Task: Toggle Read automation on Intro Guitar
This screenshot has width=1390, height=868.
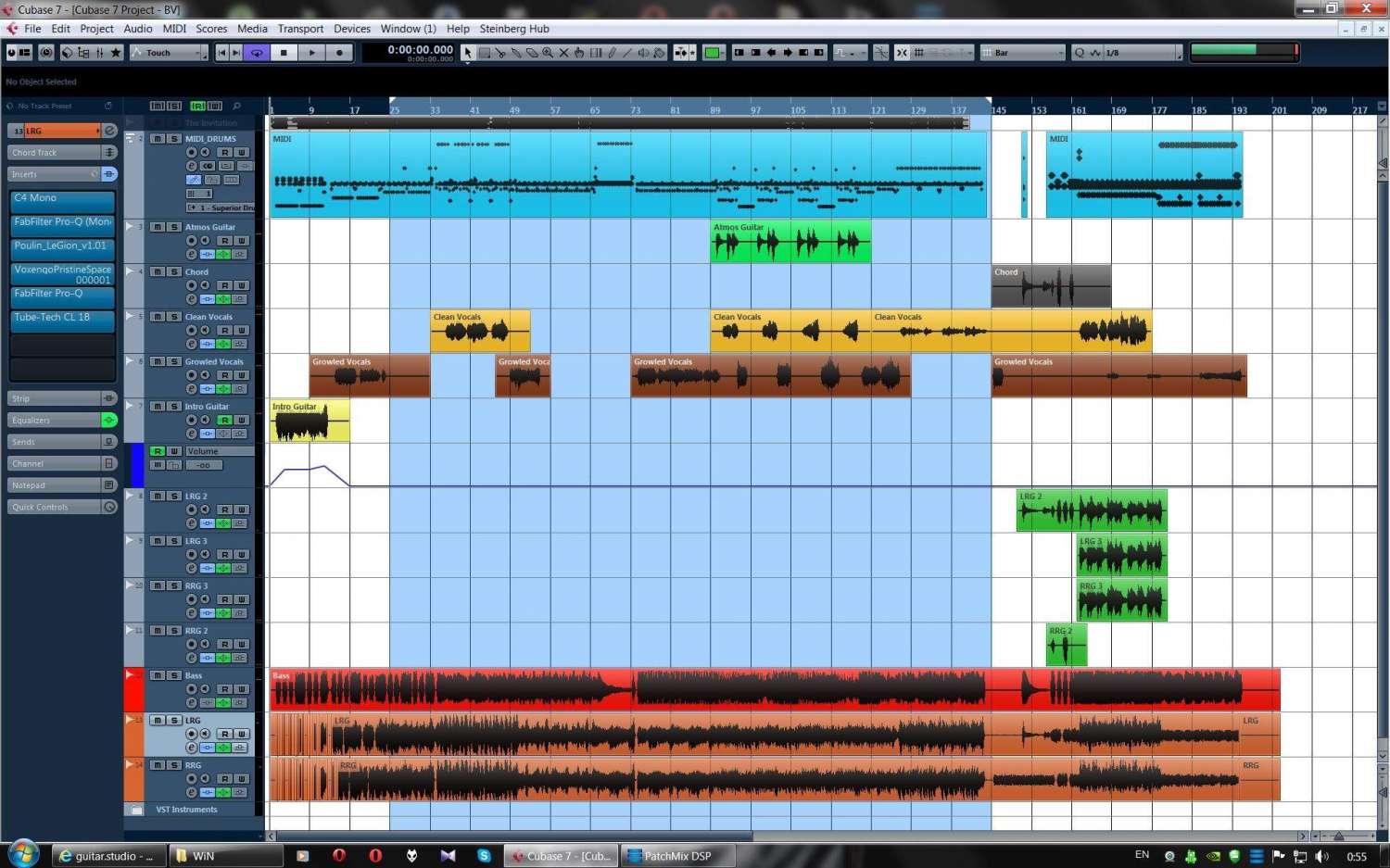Action: (224, 421)
